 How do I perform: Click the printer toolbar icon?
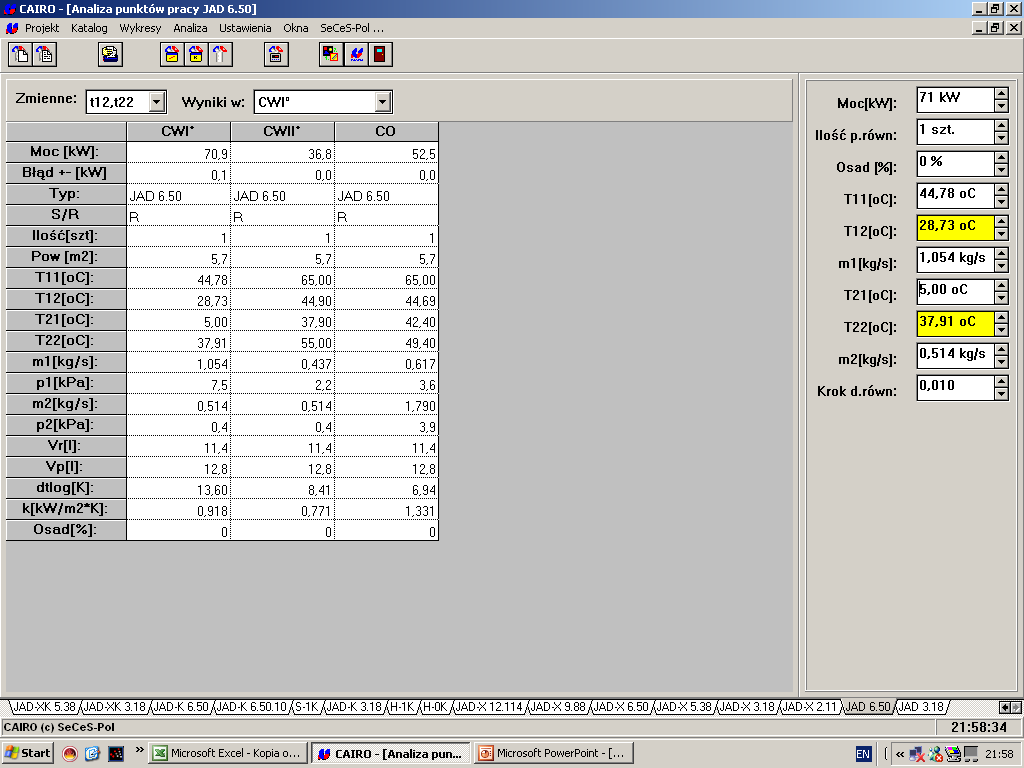110,54
